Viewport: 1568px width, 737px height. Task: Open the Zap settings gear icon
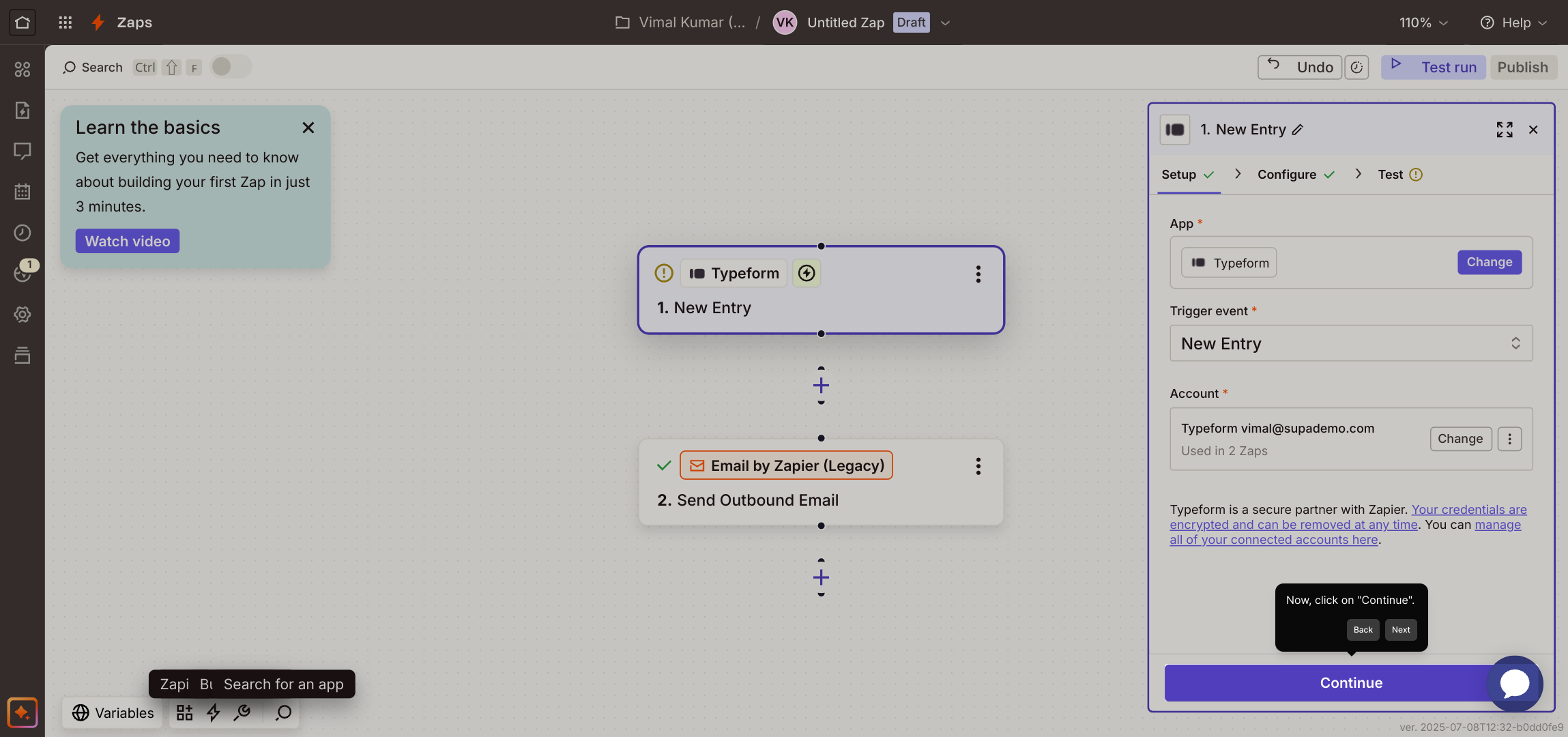coord(23,315)
